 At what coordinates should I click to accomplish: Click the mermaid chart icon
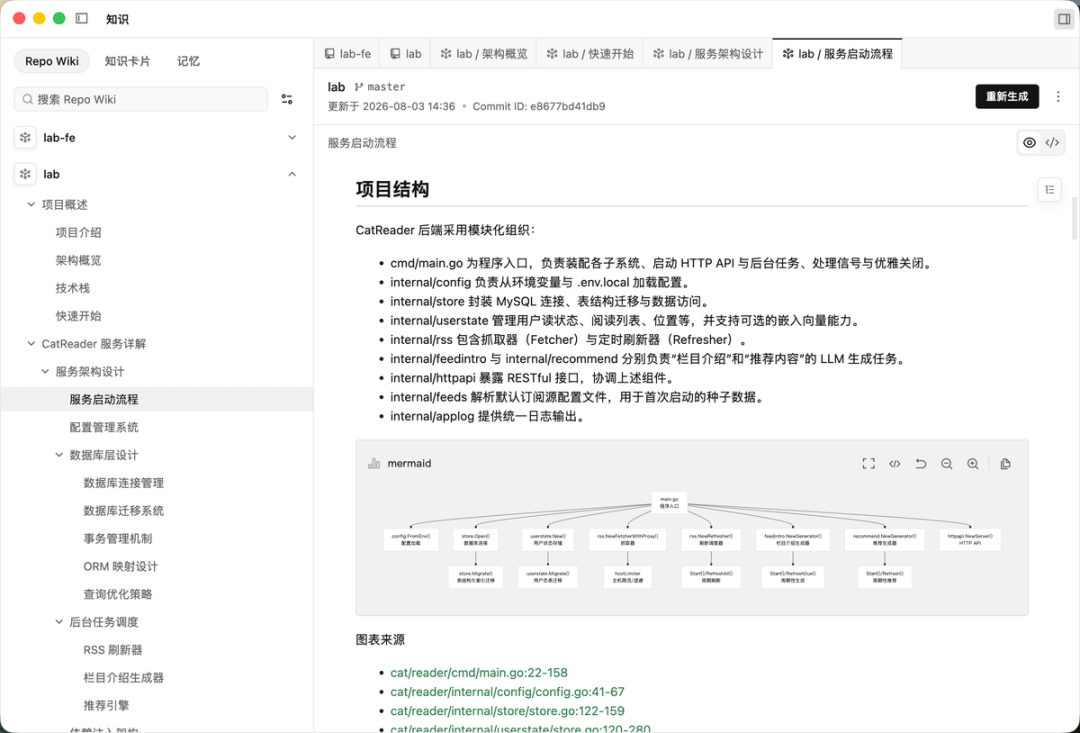pos(374,463)
